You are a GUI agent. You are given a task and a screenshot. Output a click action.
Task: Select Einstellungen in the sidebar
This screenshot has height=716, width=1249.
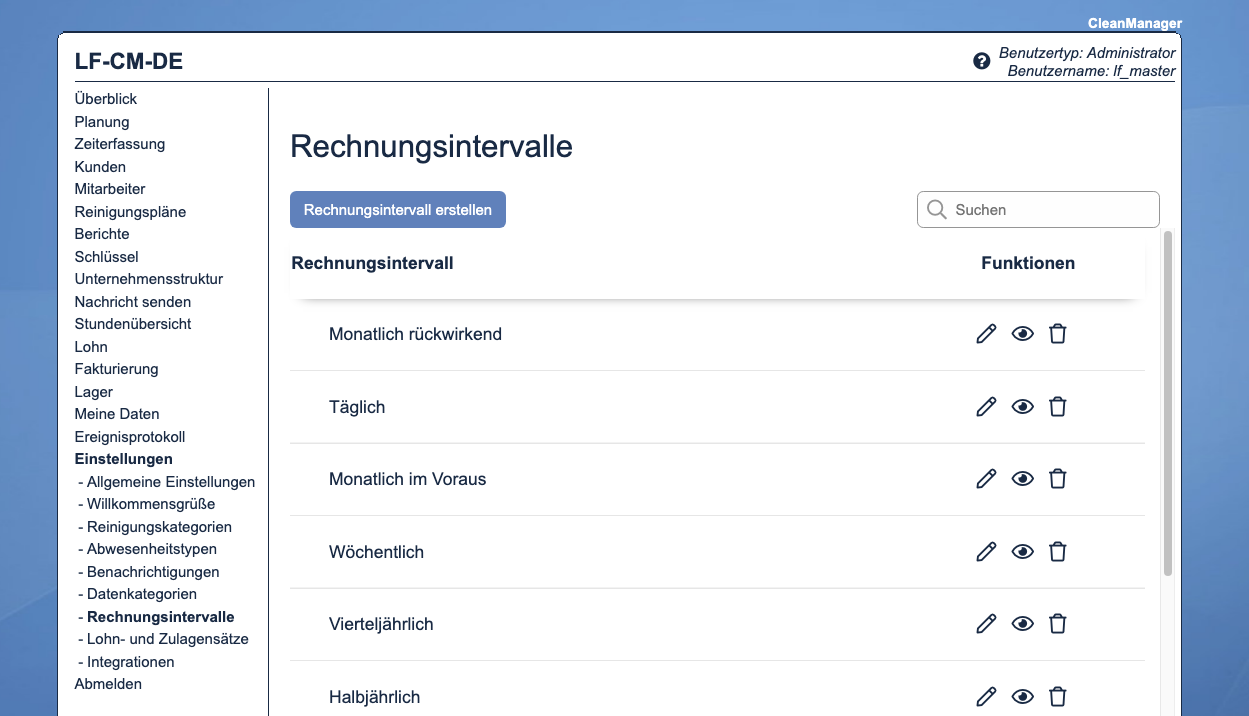click(123, 458)
